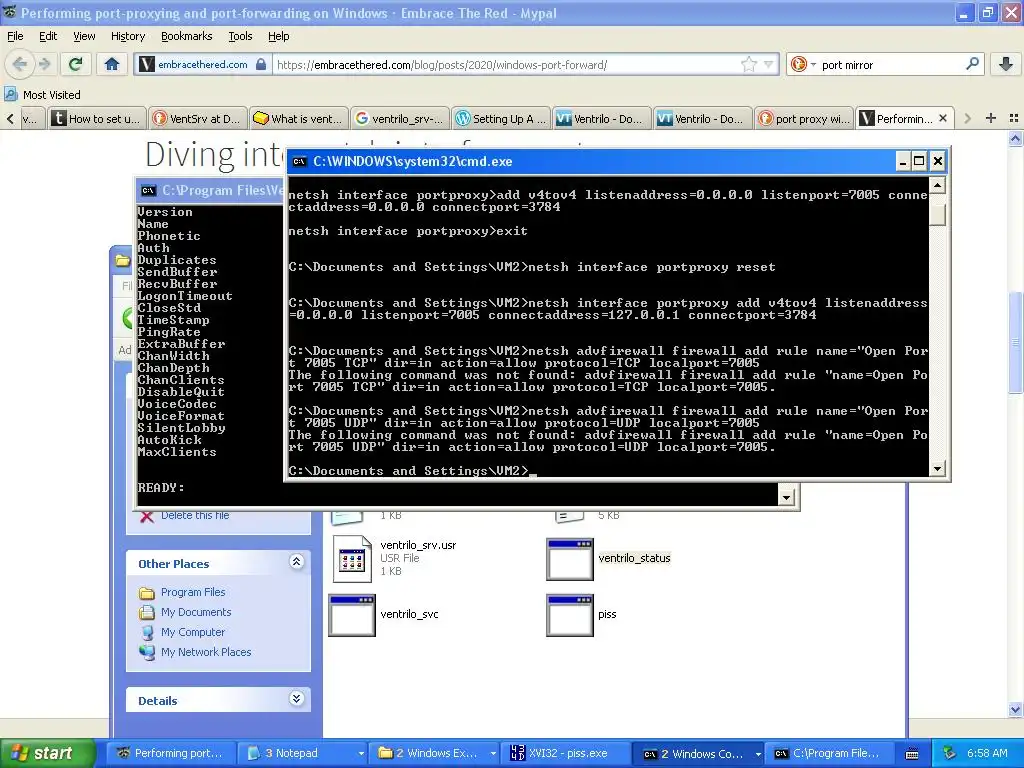Click the Ventrilo console scrollbar down arrow
This screenshot has width=1024, height=768.
tap(786, 498)
